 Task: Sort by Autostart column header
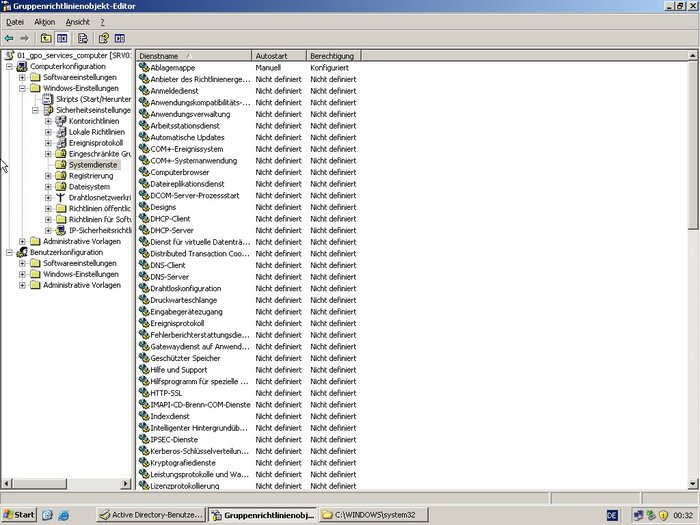(279, 56)
